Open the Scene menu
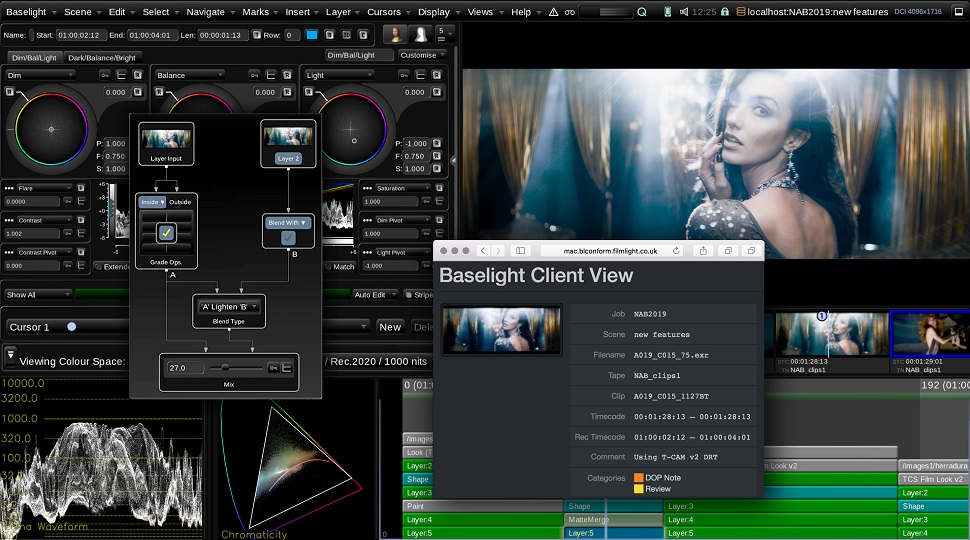970x540 pixels. pos(78,12)
